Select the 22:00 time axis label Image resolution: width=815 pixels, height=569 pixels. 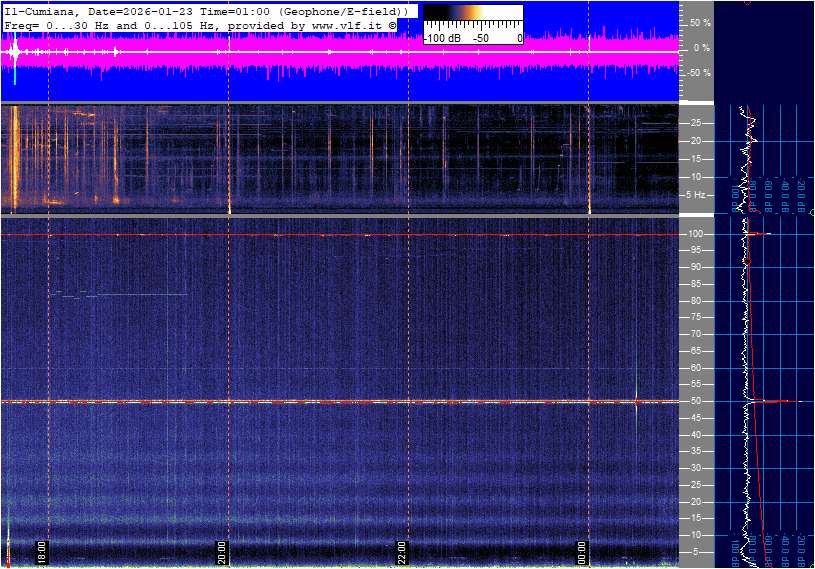click(x=402, y=553)
